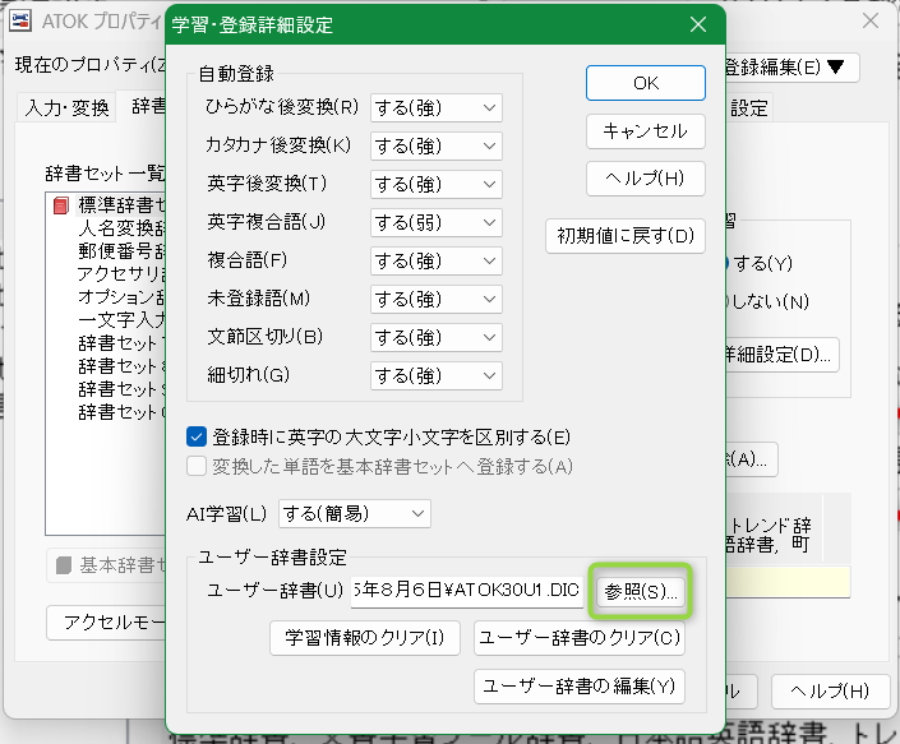Confirm with the OK button
This screenshot has width=900, height=744.
click(646, 83)
